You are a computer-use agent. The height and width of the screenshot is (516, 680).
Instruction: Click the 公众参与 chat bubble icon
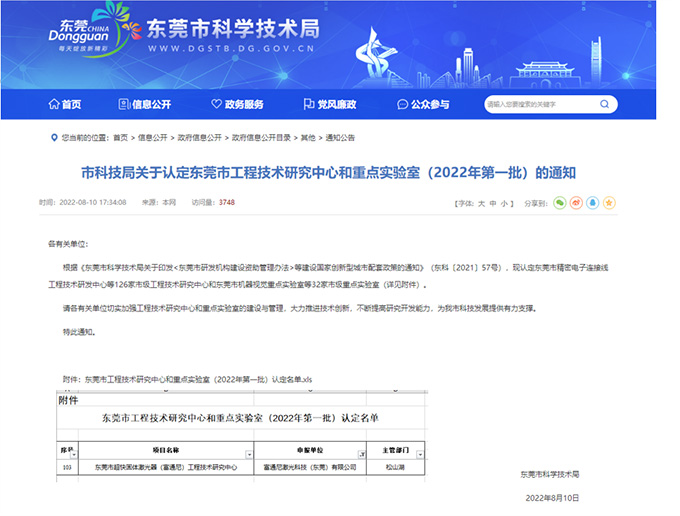click(402, 105)
